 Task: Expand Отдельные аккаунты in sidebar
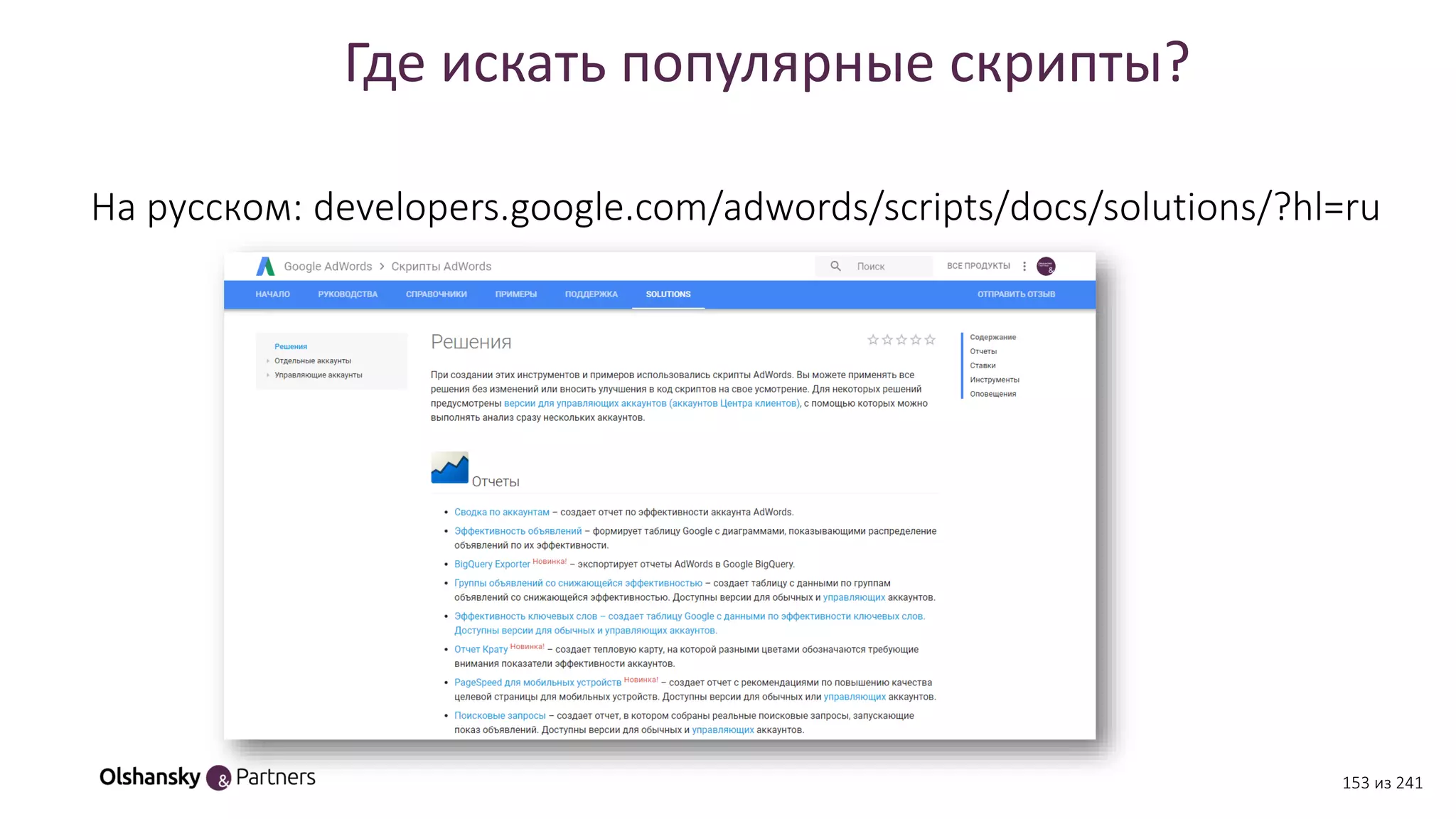267,361
